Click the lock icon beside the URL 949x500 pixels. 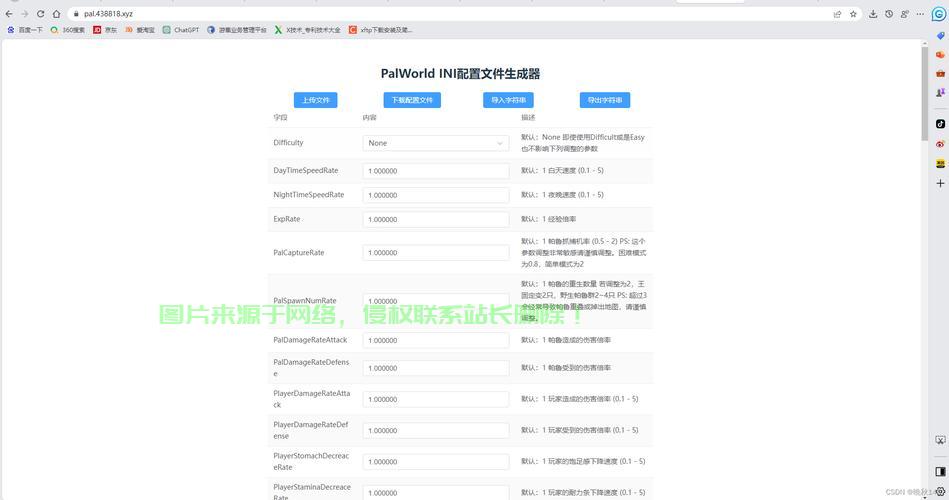tap(76, 14)
